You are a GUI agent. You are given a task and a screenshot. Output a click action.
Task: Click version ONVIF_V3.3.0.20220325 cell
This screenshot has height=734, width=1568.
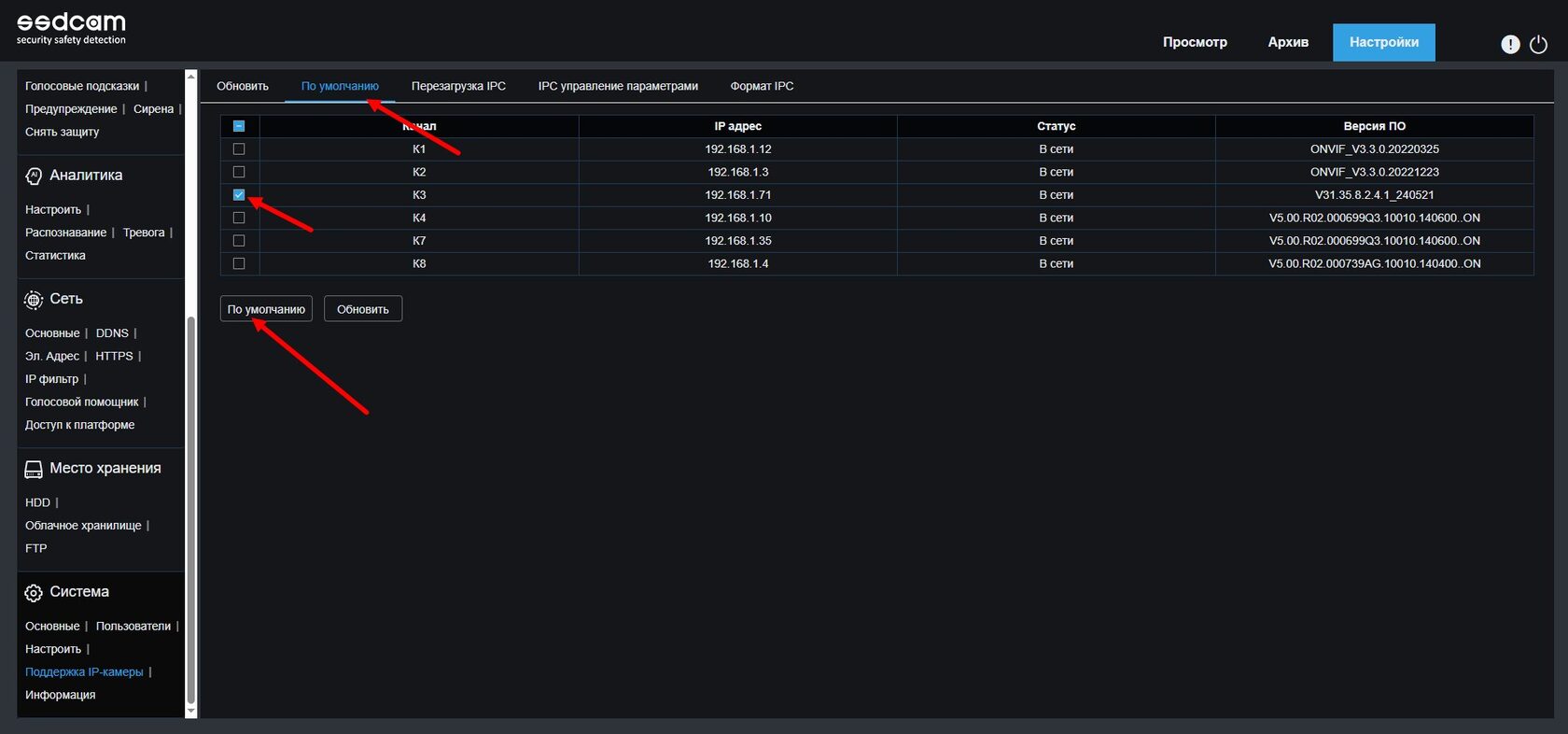point(1374,149)
